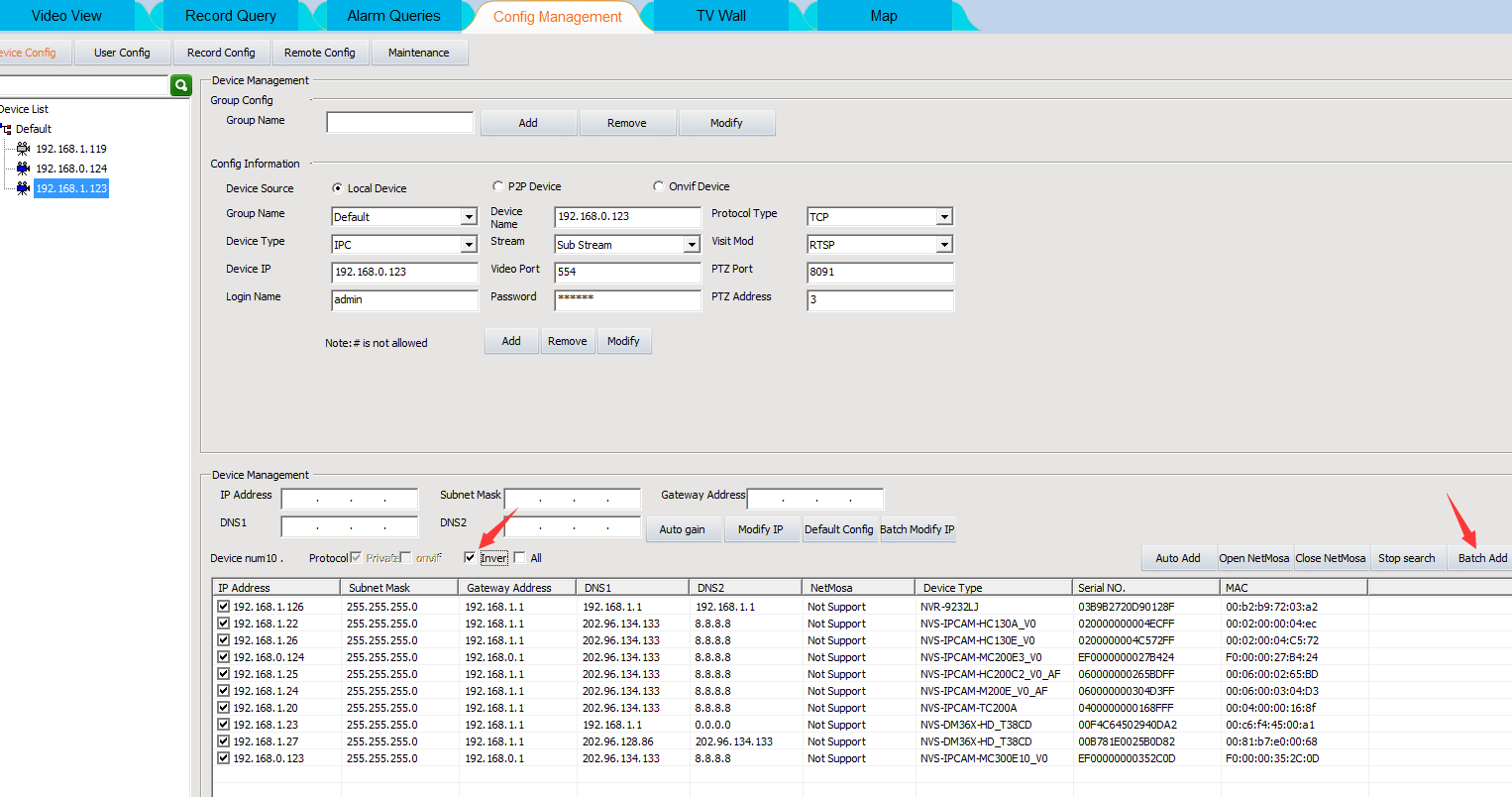Click Modify IP button
1512x797 pixels.
tap(761, 529)
